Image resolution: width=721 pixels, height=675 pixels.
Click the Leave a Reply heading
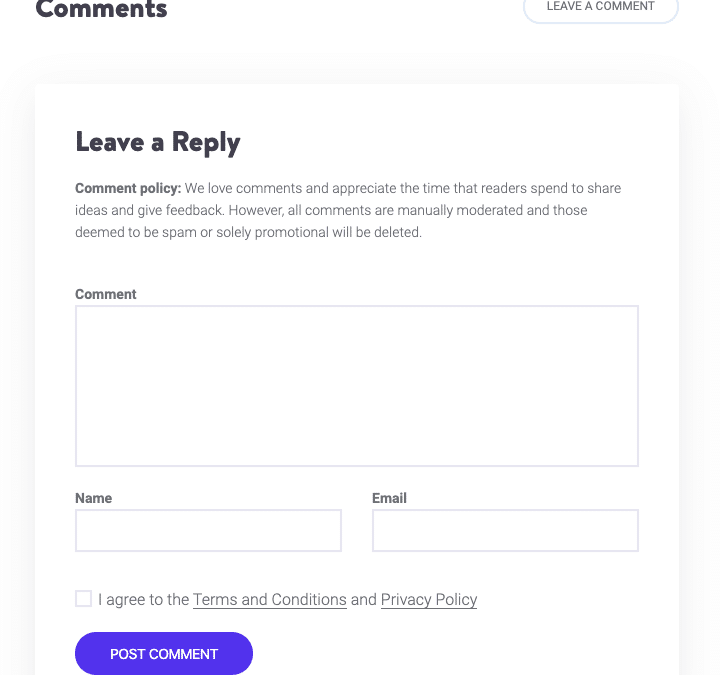158,142
